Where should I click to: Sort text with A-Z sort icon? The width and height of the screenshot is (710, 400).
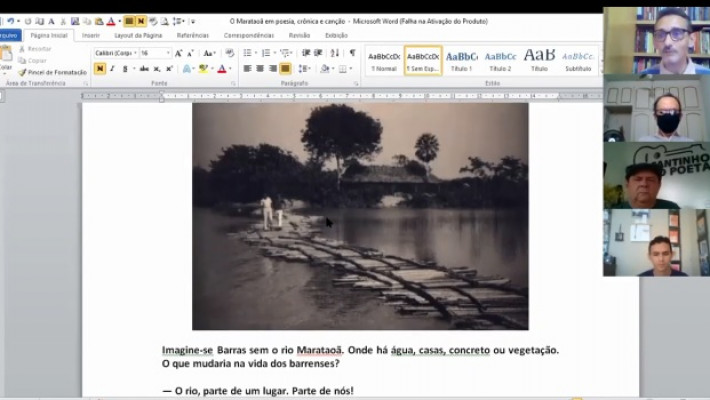[x=335, y=53]
